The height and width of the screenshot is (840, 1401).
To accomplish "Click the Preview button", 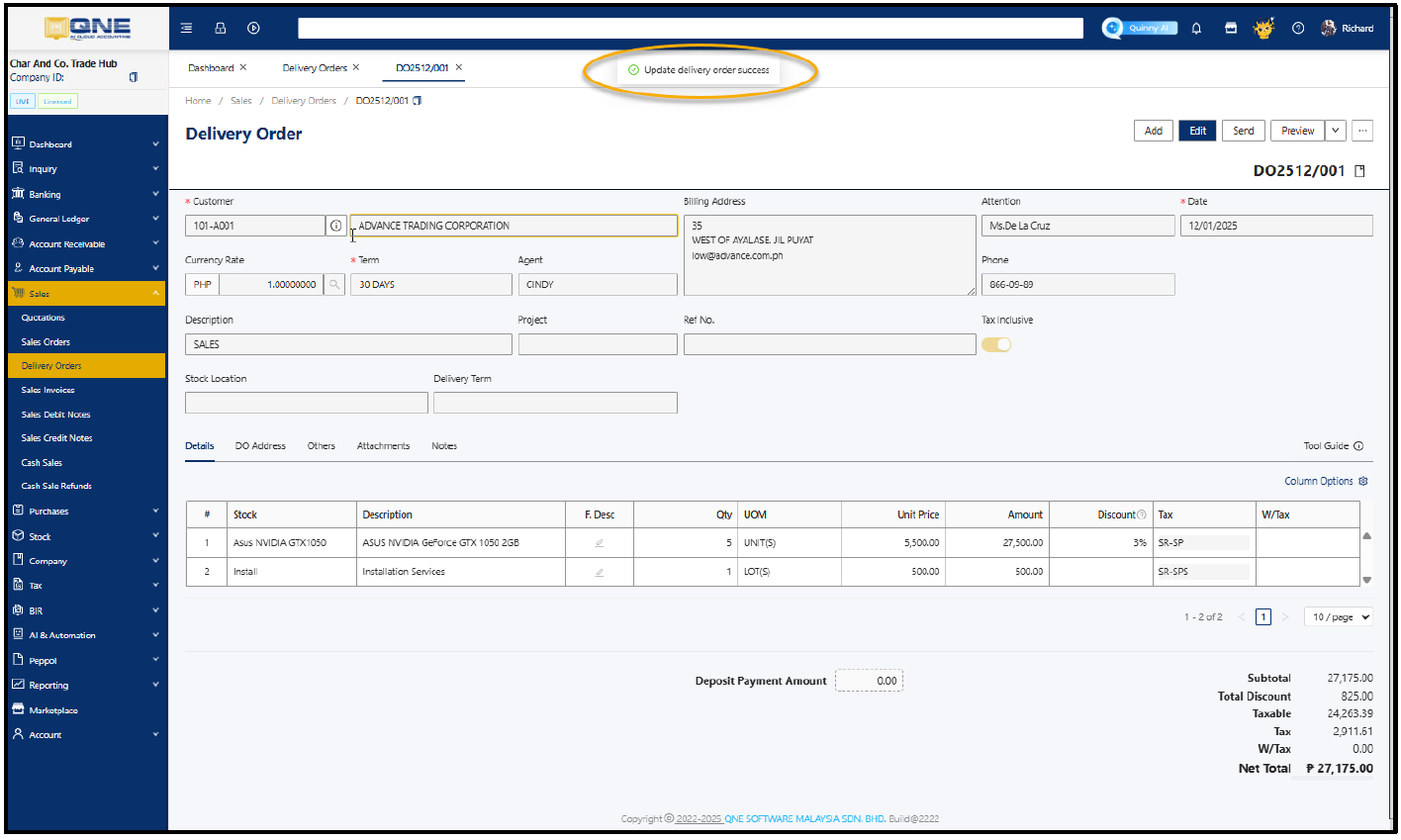I will coord(1297,131).
